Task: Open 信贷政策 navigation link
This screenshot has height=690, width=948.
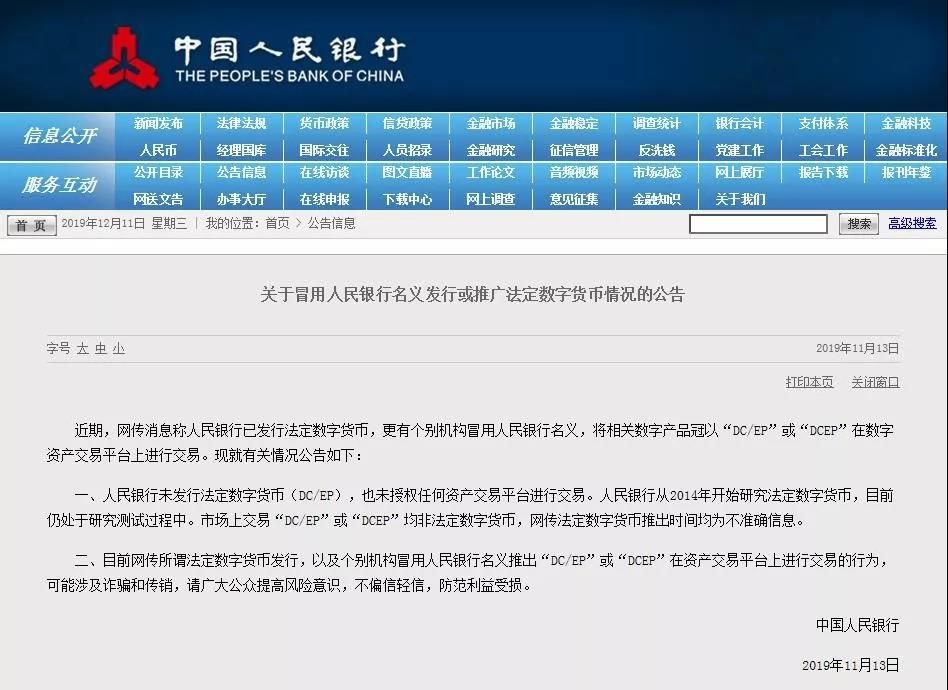Action: (x=407, y=123)
